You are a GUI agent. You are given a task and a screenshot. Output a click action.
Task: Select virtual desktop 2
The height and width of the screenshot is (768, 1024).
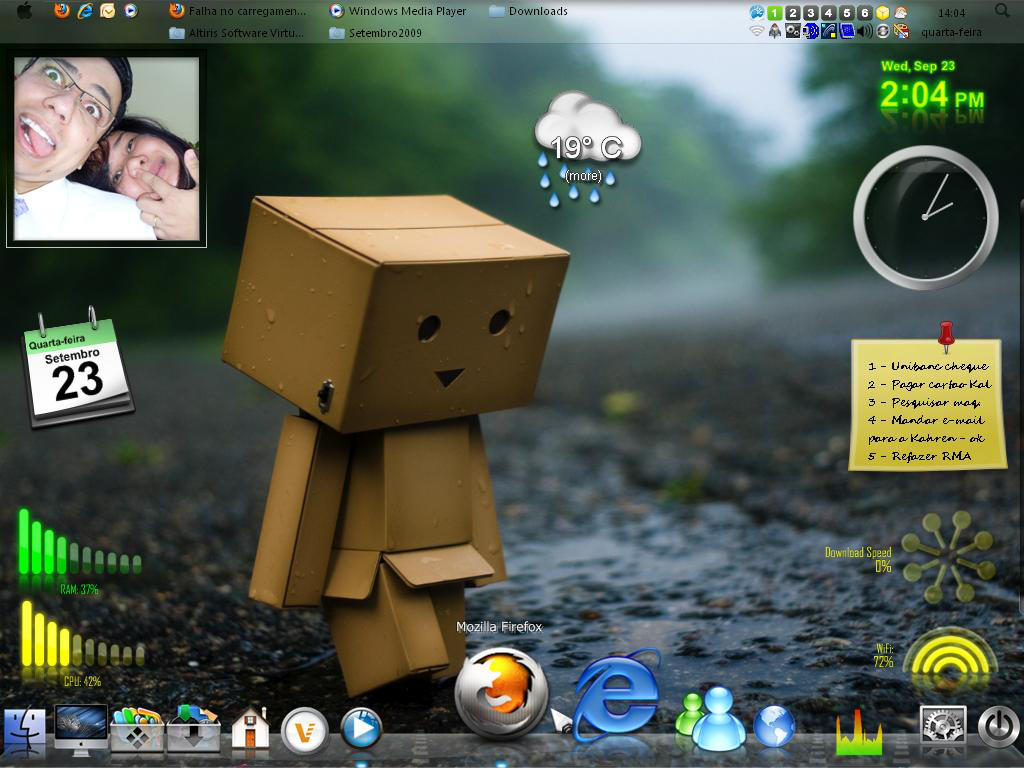click(793, 12)
